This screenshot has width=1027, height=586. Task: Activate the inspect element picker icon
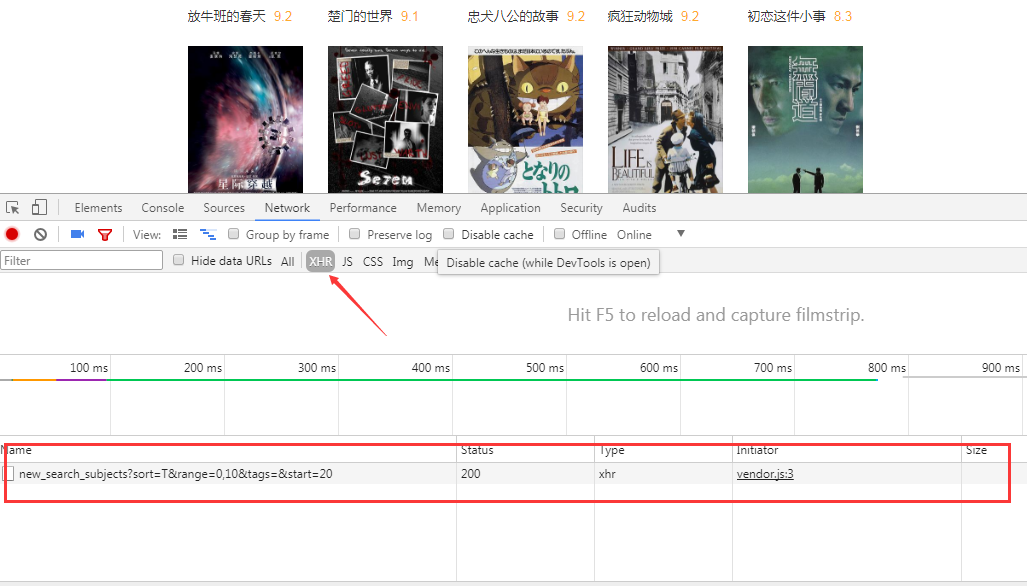point(12,208)
